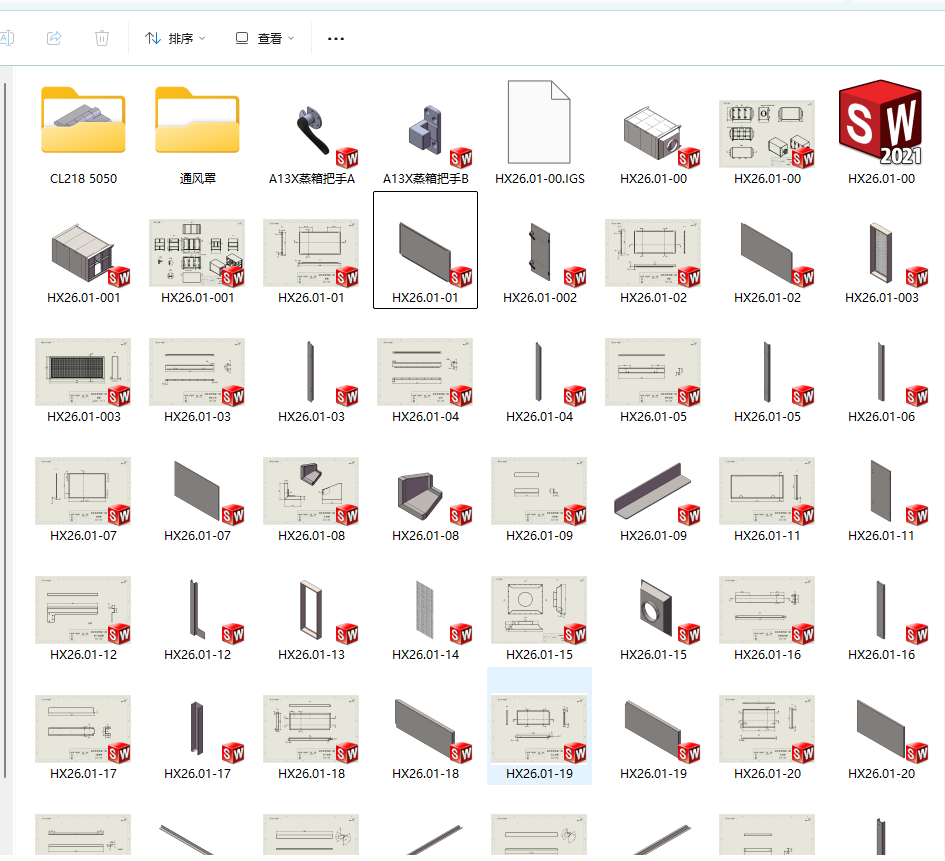This screenshot has height=861, width=945.
Task: Select the HX26.01-06 part file
Action: pyautogui.click(x=881, y=371)
